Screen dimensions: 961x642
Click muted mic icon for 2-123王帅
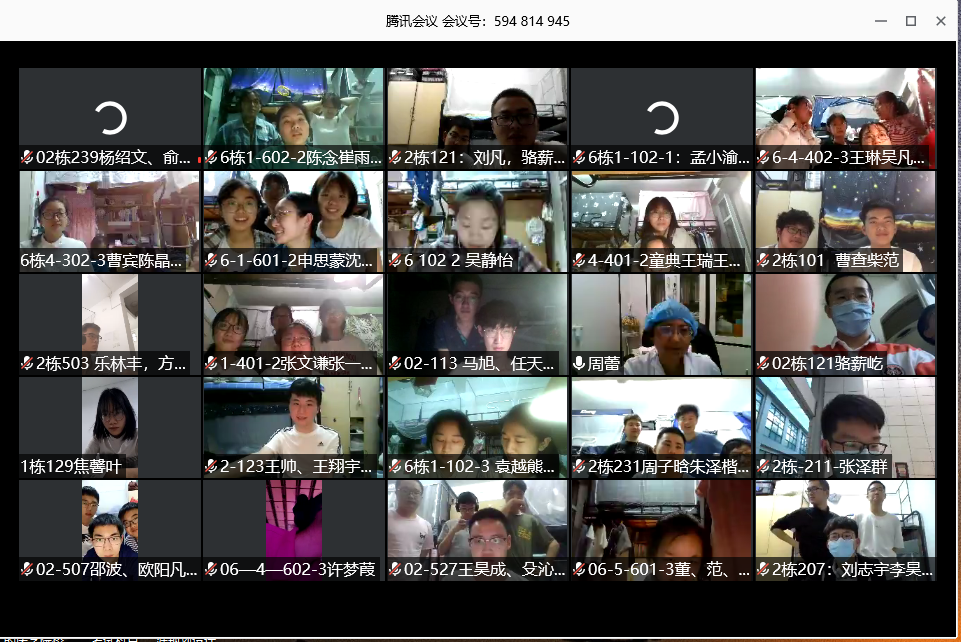211,467
